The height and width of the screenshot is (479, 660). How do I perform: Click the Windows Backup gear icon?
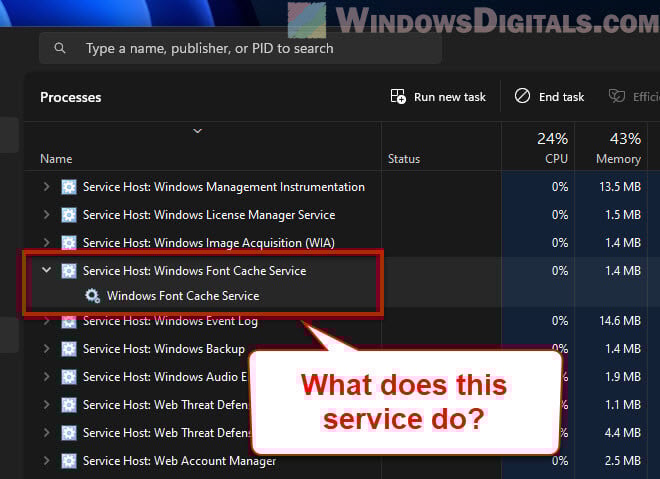click(x=69, y=349)
